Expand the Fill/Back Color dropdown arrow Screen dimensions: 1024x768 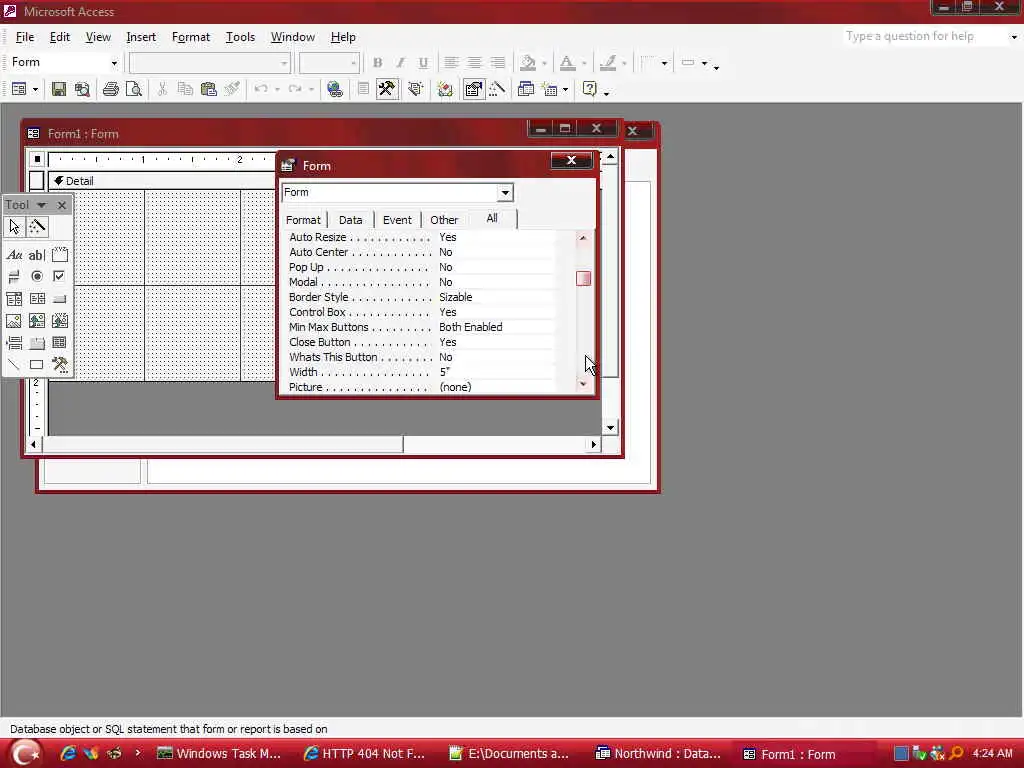544,63
